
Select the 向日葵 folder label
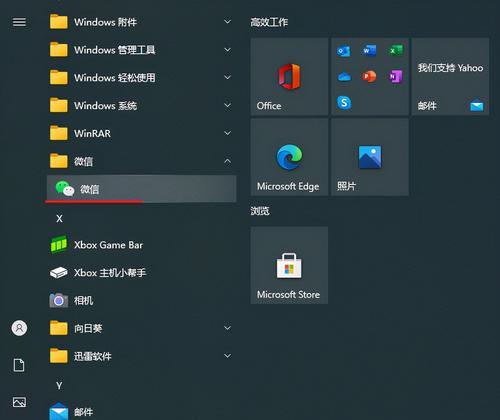point(88,328)
